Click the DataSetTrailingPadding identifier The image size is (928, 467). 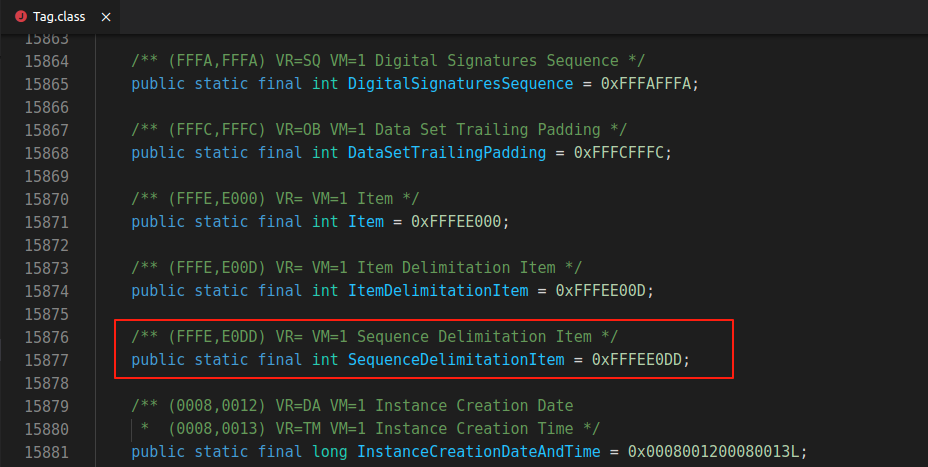(x=447, y=153)
